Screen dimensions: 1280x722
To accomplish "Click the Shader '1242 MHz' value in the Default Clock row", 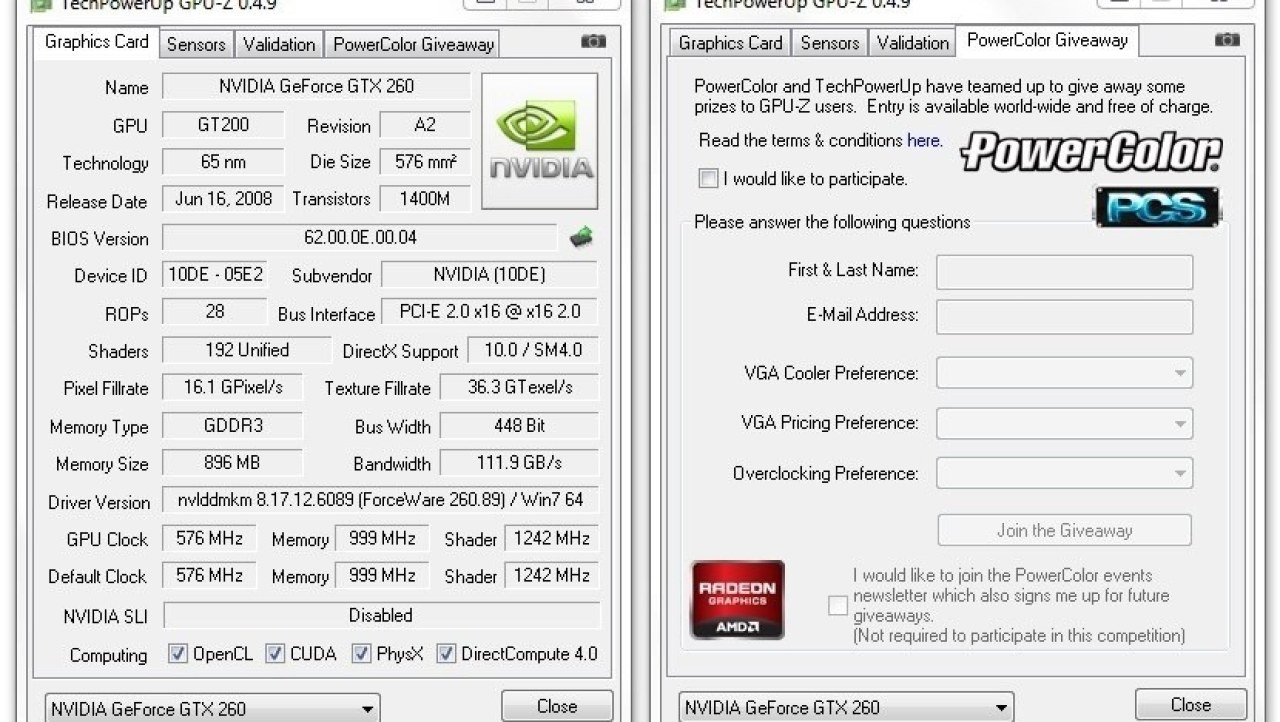I will (x=552, y=576).
